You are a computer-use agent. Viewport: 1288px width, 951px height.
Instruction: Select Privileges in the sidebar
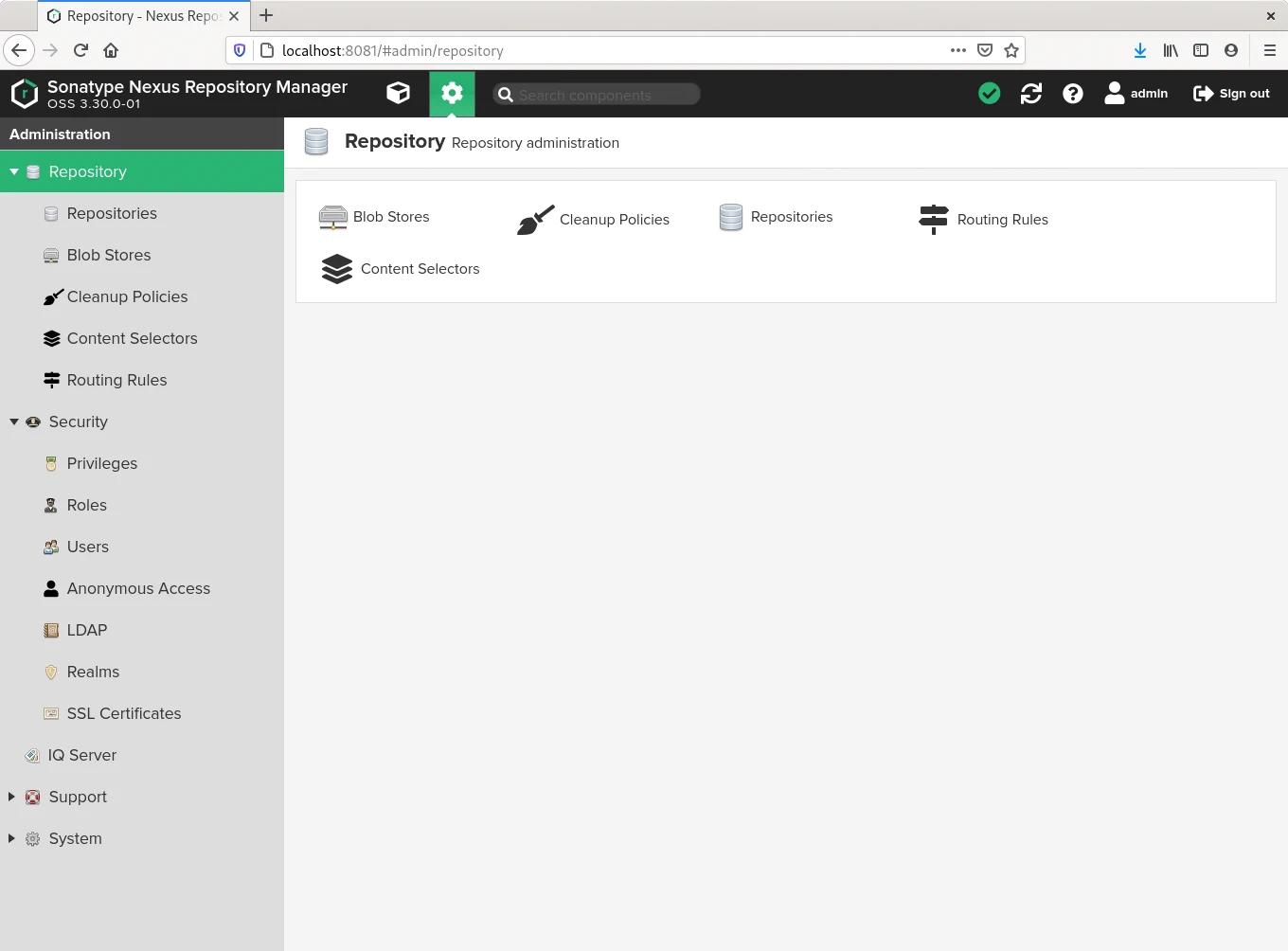pyautogui.click(x=101, y=463)
